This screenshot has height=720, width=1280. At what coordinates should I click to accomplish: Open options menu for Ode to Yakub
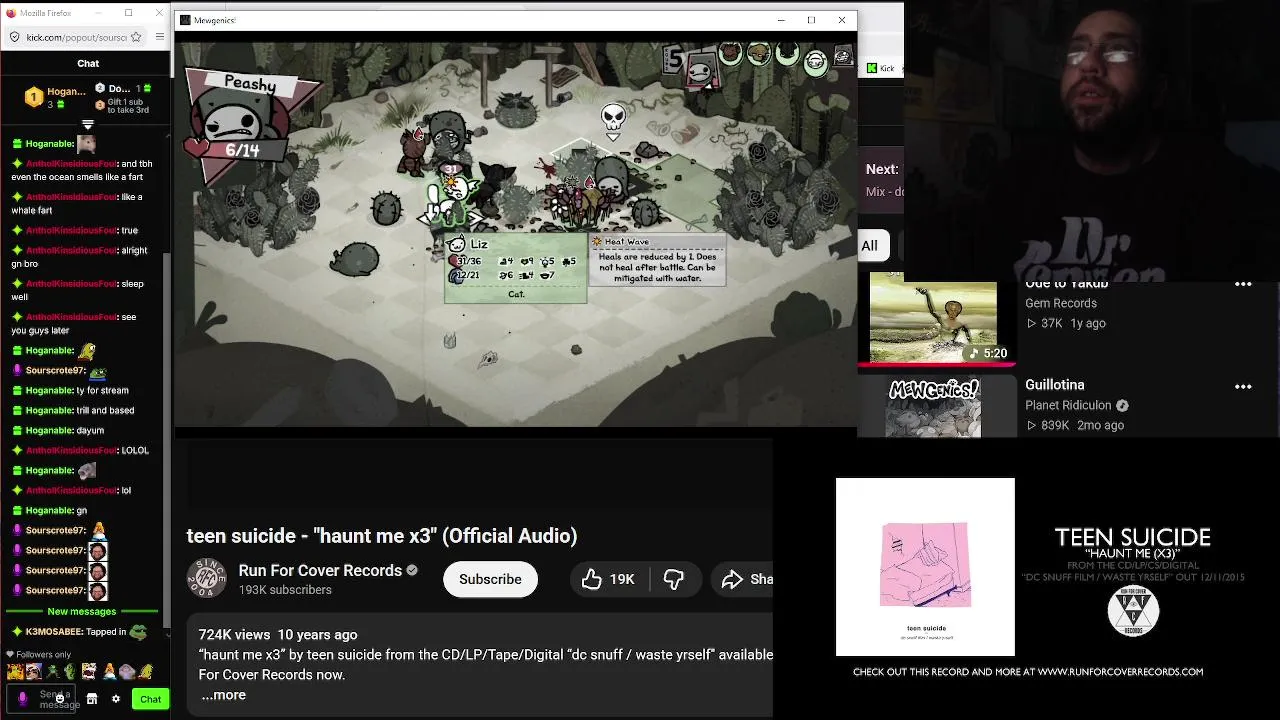(1243, 285)
